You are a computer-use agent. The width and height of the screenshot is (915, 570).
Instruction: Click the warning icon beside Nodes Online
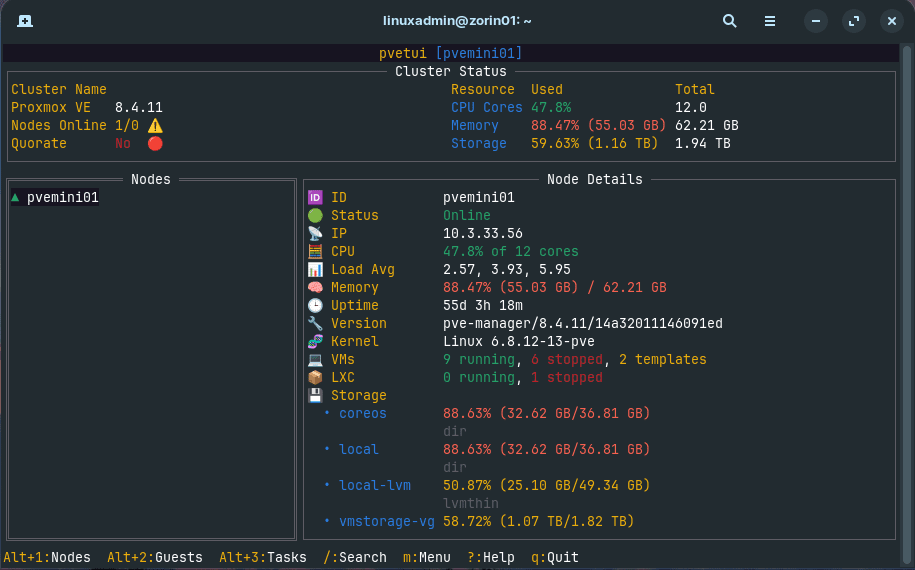(155, 126)
